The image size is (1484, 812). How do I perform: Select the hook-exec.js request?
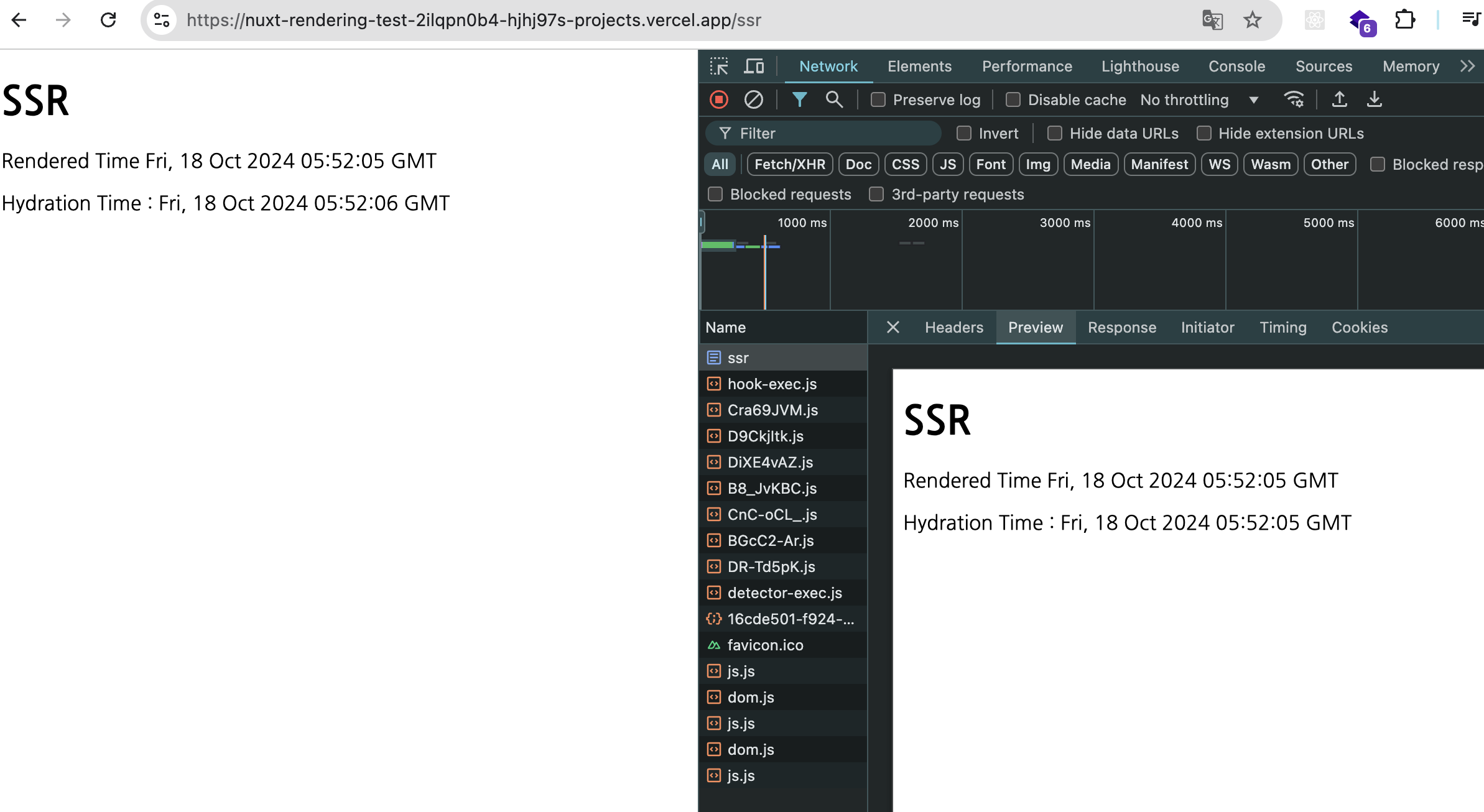784,384
